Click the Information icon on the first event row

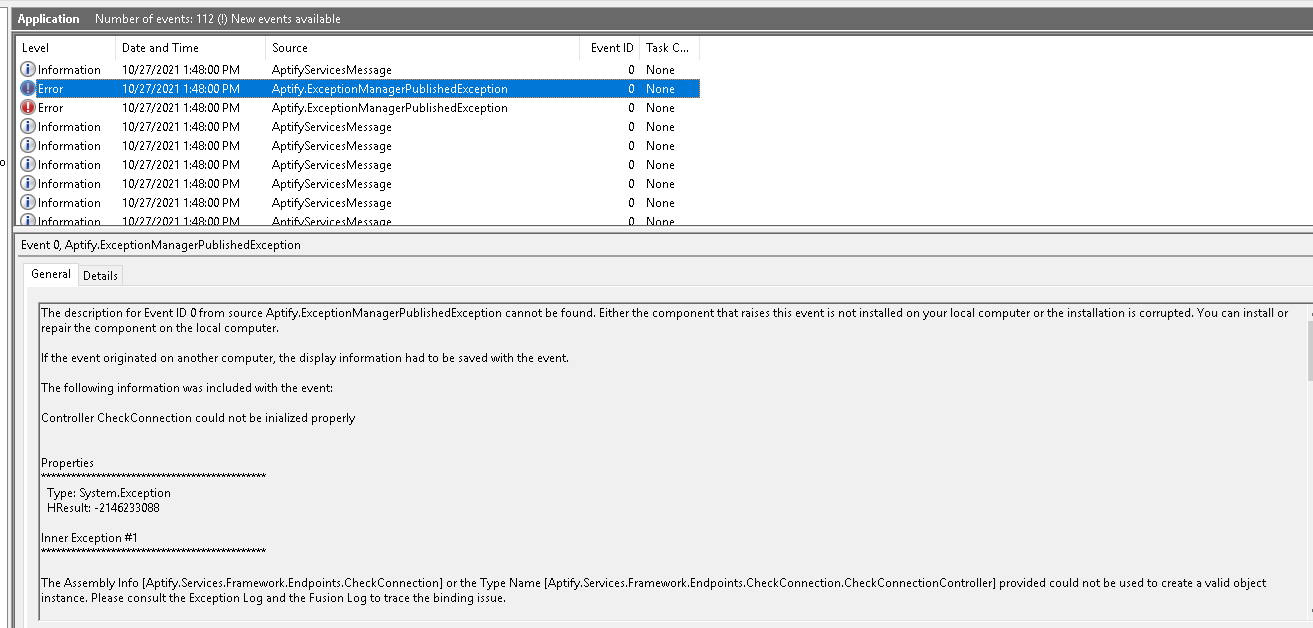click(x=27, y=69)
